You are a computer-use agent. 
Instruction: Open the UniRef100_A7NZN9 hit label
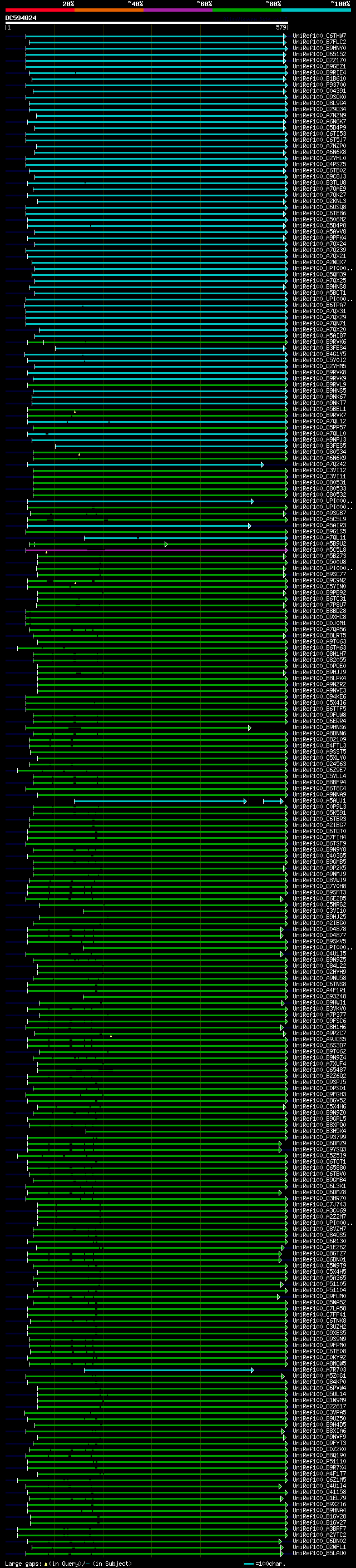point(319,115)
